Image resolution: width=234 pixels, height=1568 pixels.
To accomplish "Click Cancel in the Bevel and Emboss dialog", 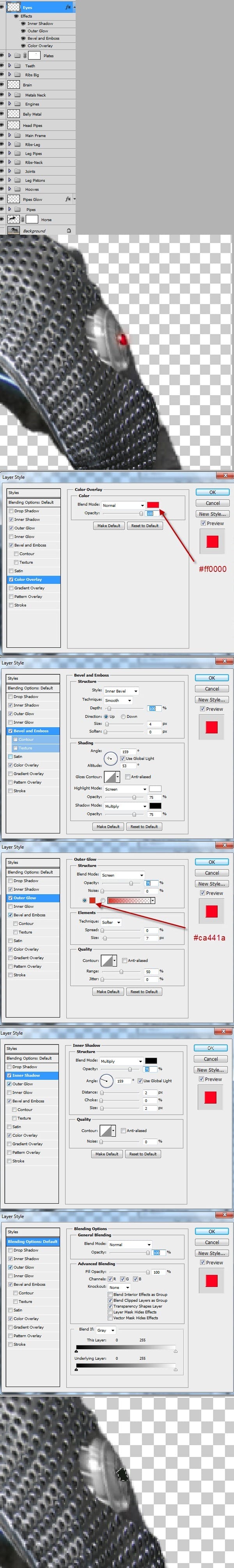I will pos(211,689).
